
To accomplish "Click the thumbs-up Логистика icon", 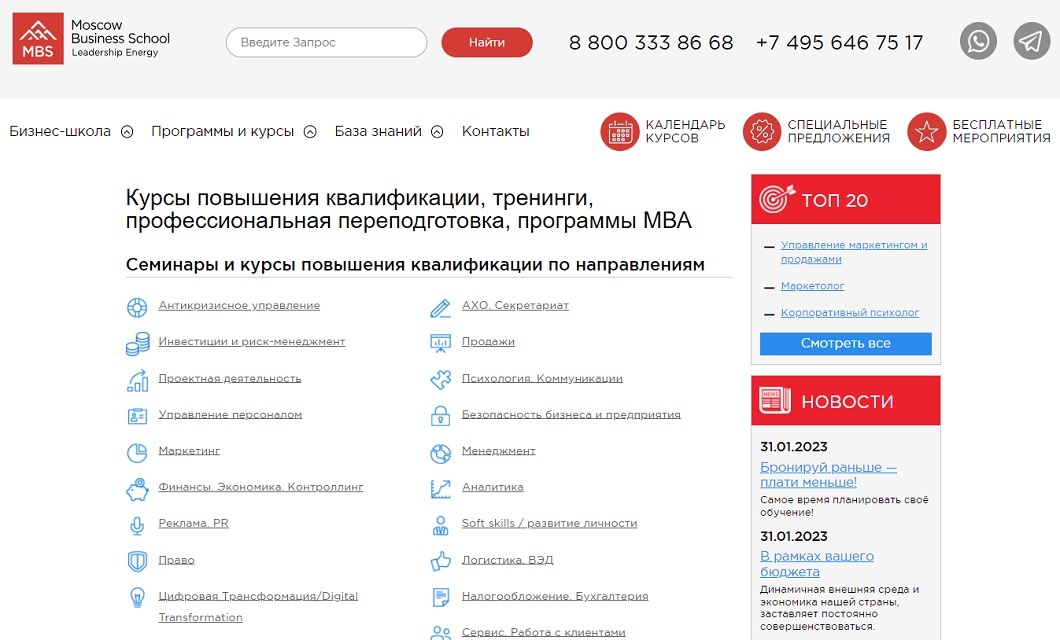I will pos(440,560).
